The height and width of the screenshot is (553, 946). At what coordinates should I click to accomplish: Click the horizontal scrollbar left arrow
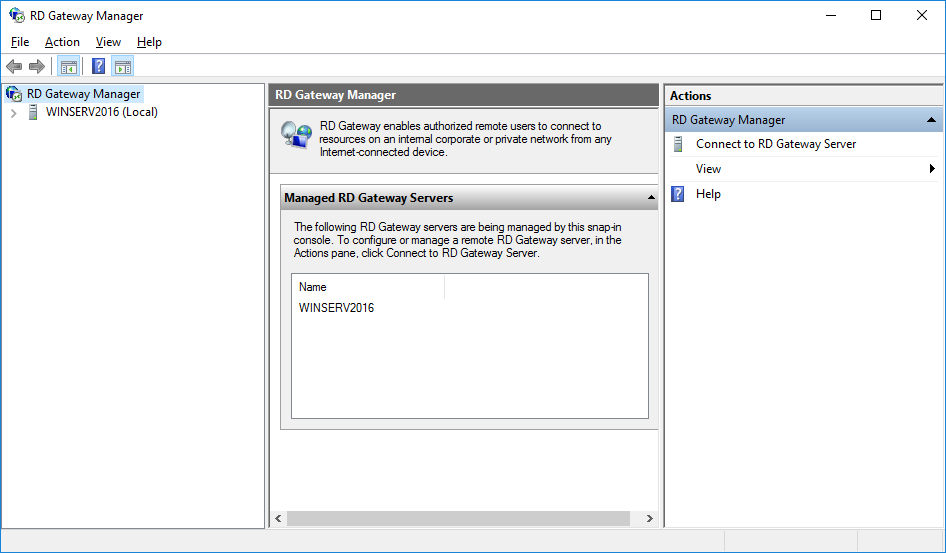(278, 519)
